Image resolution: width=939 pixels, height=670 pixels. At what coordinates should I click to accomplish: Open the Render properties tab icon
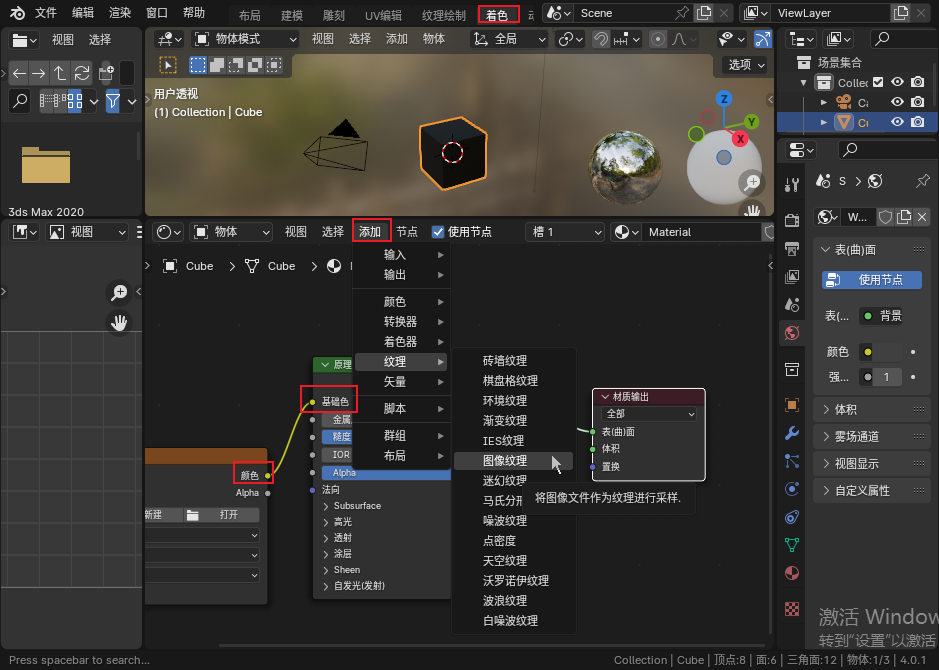(x=792, y=220)
